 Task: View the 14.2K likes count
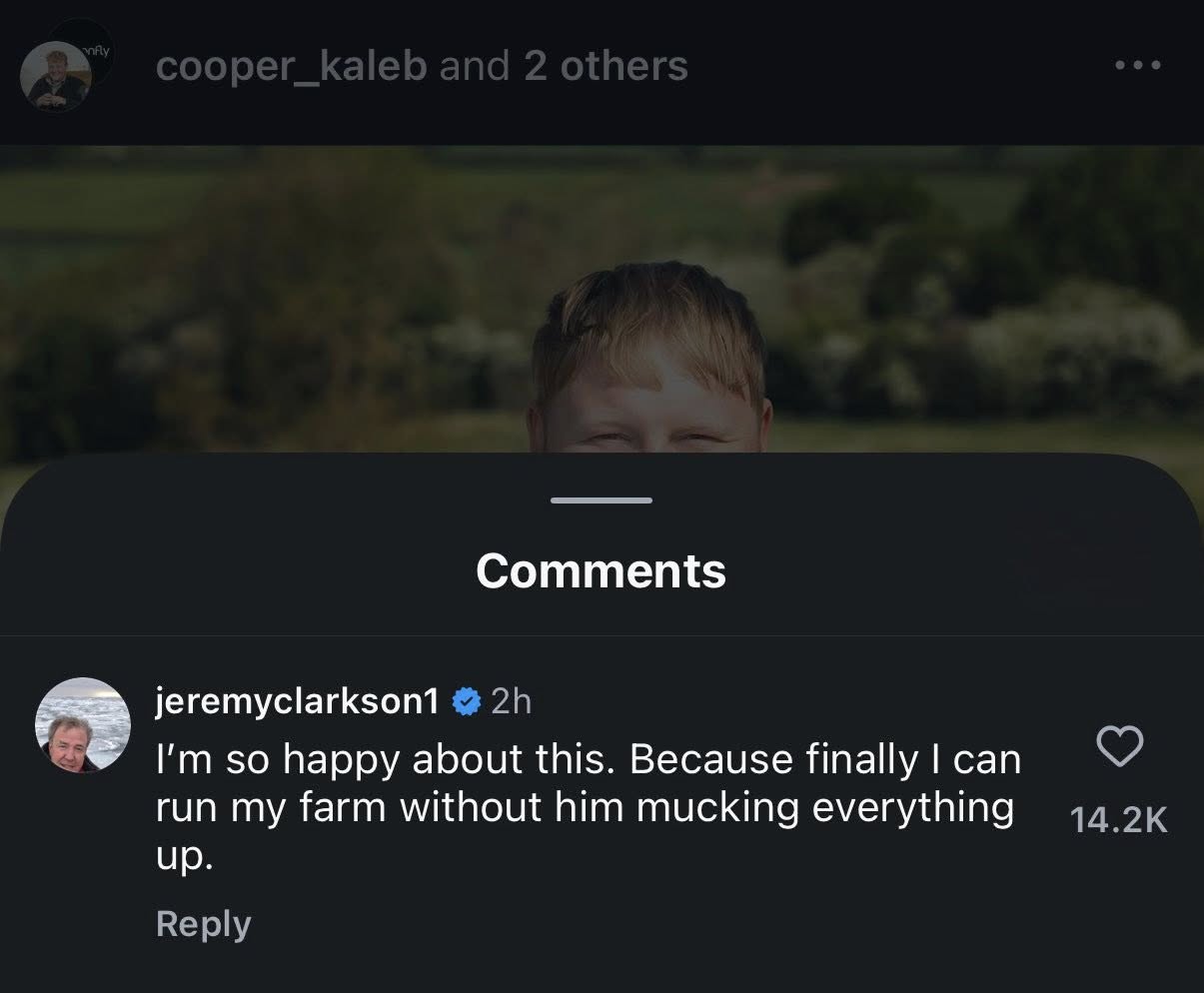(1118, 819)
